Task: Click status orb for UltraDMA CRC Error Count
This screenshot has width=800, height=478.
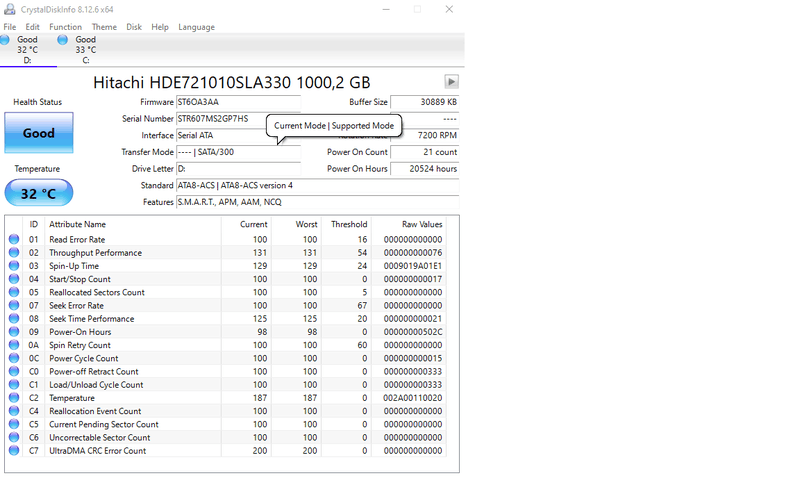Action: pyautogui.click(x=14, y=451)
